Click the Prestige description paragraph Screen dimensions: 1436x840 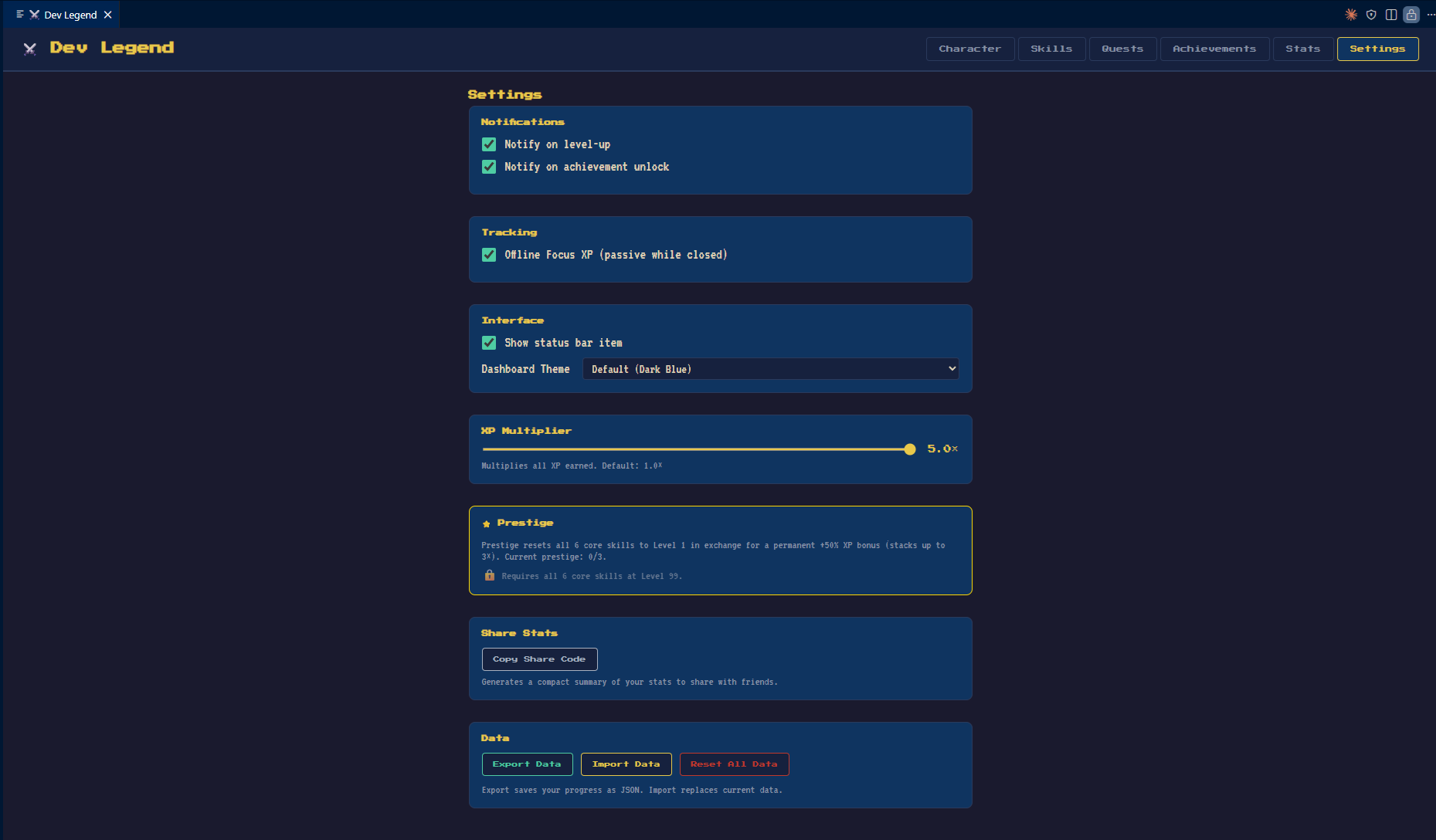click(713, 550)
